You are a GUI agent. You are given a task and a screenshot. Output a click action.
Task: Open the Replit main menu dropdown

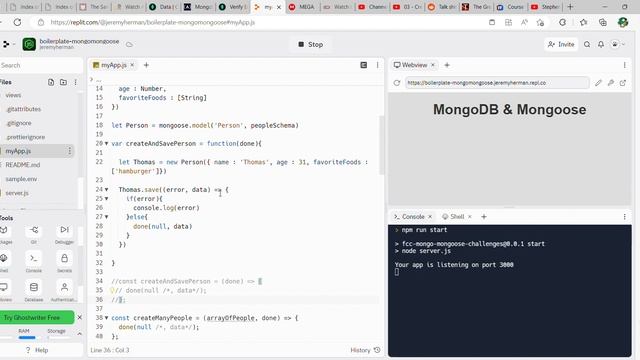point(8,44)
